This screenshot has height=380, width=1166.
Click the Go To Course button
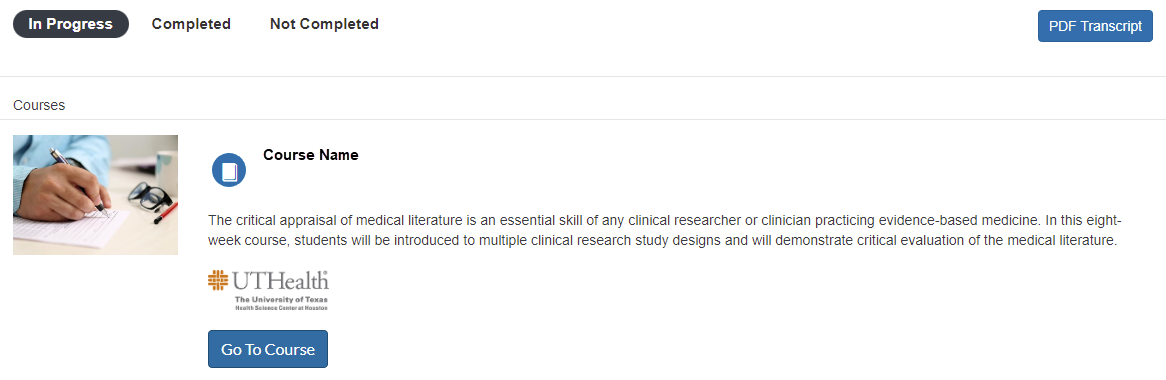pos(268,349)
